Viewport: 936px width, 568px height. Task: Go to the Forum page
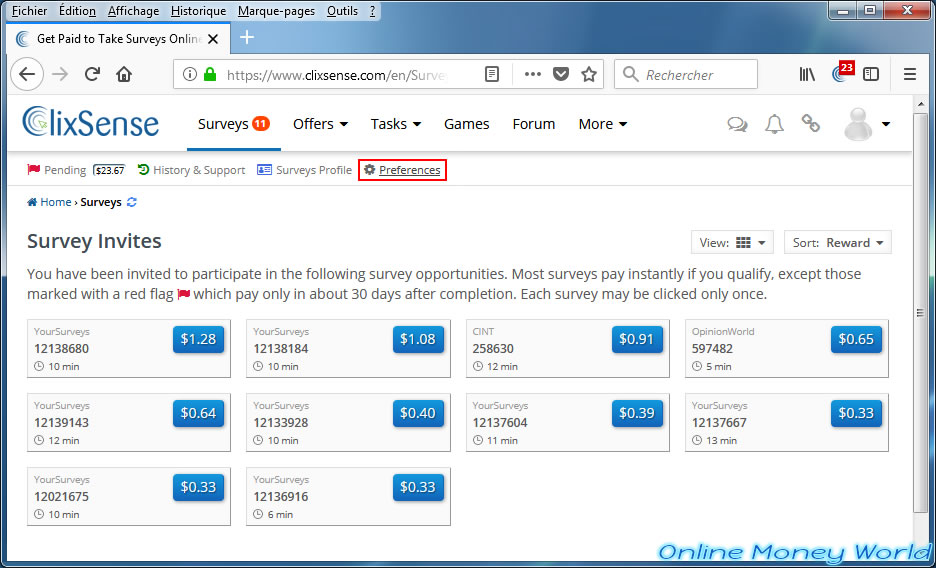pos(534,124)
